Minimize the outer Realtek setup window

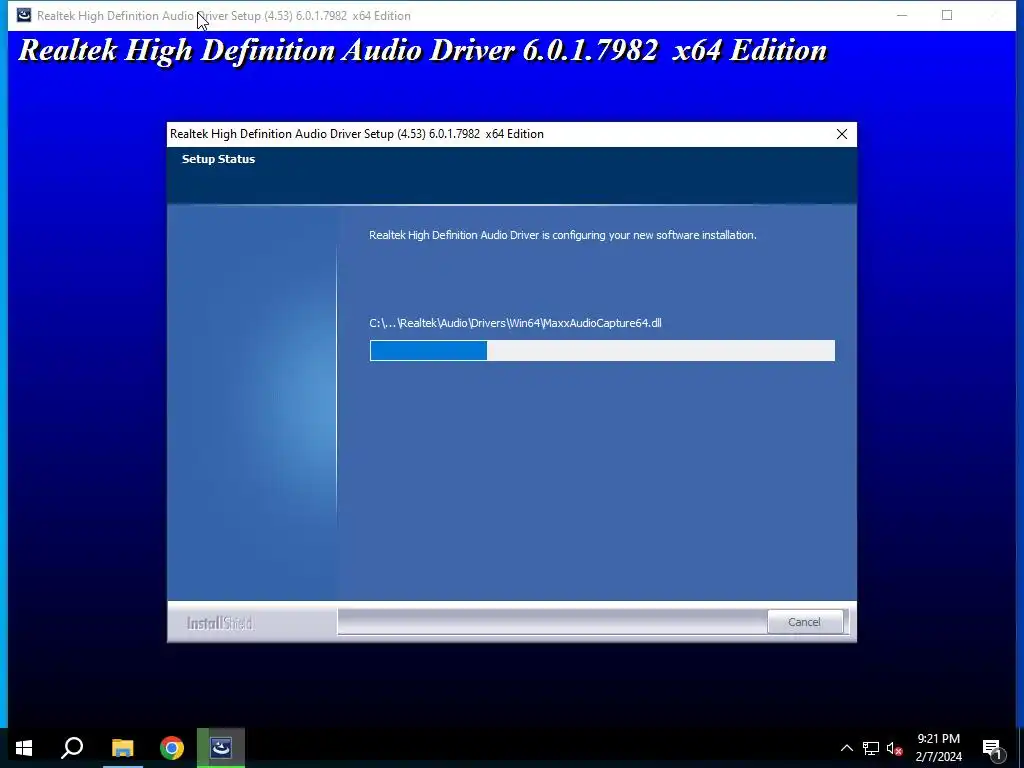[x=902, y=15]
